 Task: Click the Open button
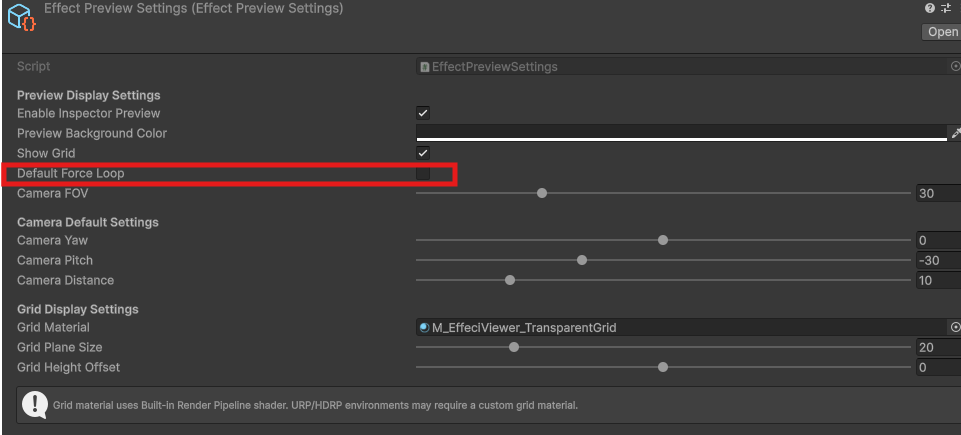pyautogui.click(x=942, y=32)
